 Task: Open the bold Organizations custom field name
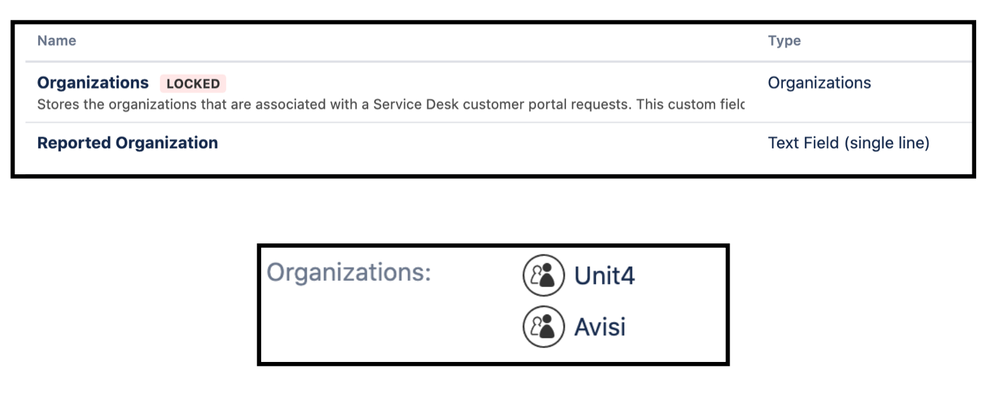point(92,83)
